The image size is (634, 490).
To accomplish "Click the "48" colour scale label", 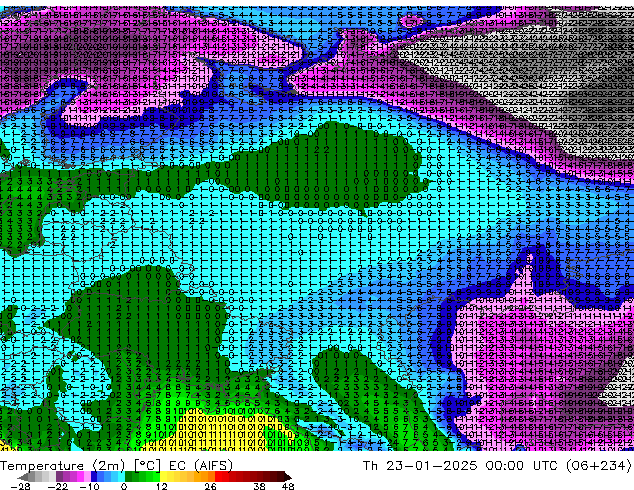I will click(288, 486).
